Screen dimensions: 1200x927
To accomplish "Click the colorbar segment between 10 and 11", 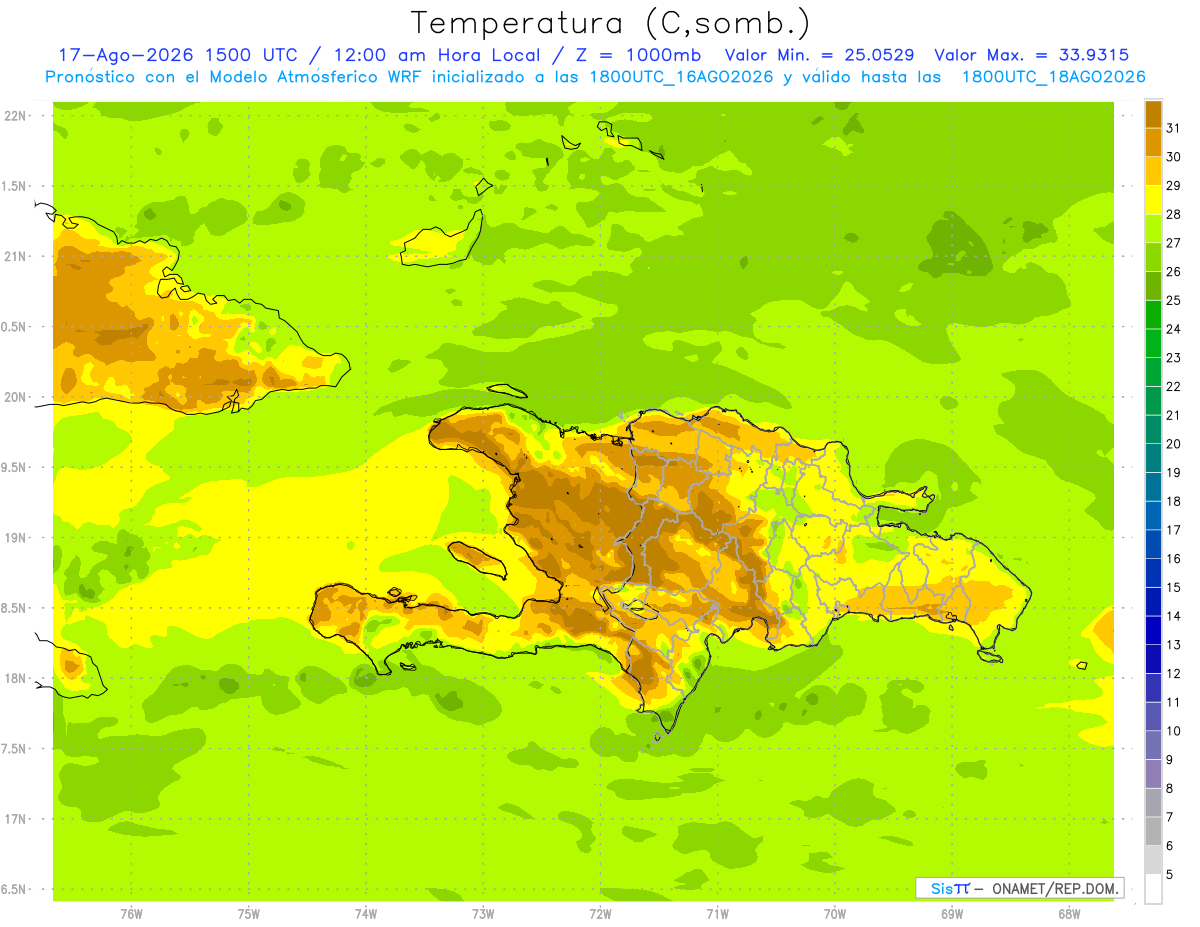I will point(1153,716).
